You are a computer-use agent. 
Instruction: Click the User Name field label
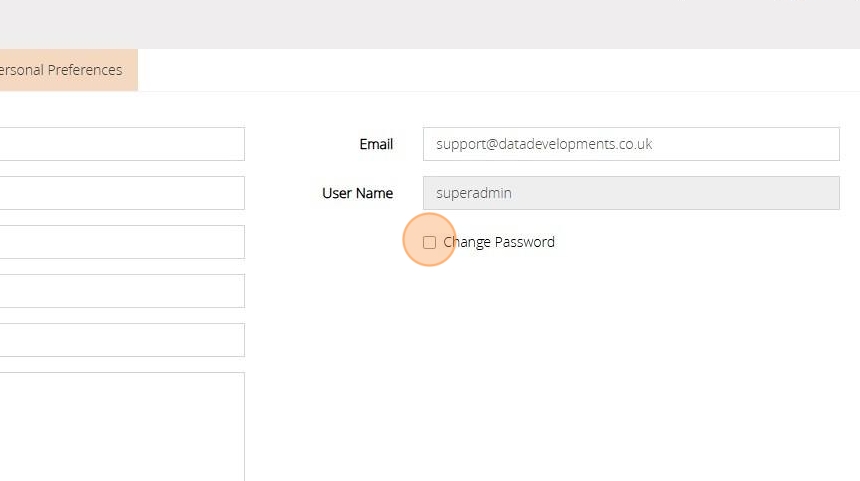357,193
